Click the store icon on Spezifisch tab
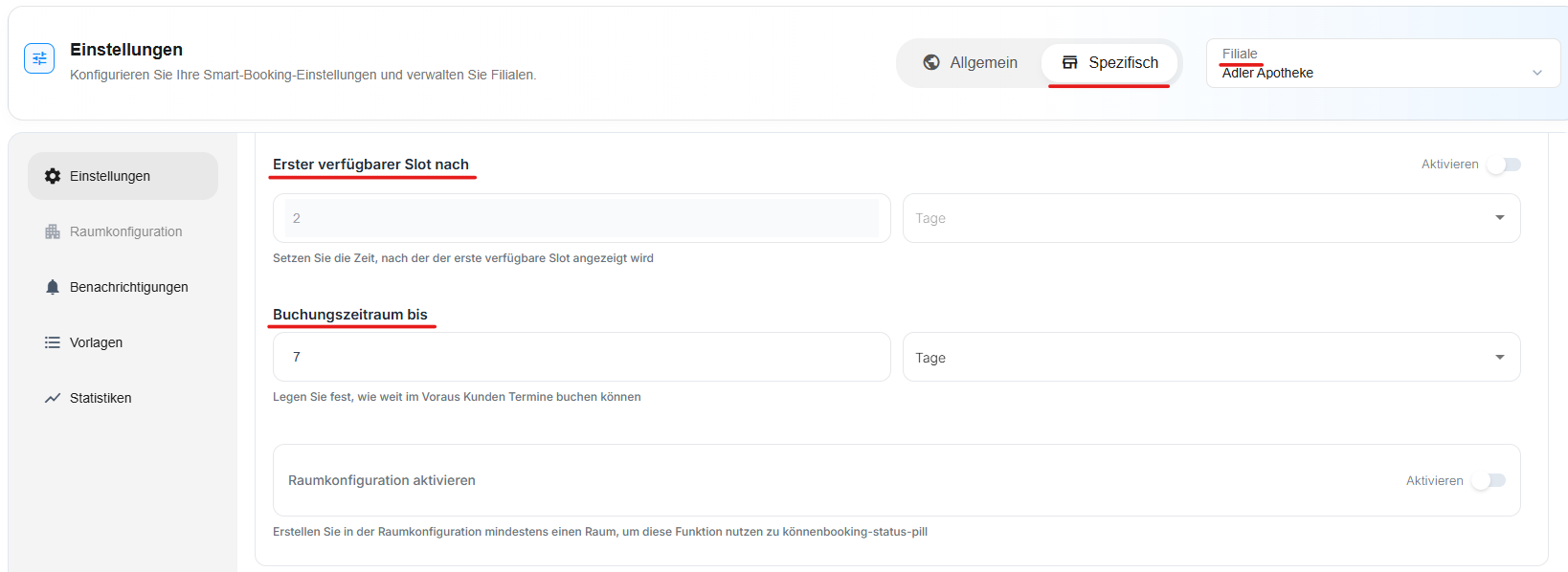Image resolution: width=1568 pixels, height=572 pixels. point(1070,62)
